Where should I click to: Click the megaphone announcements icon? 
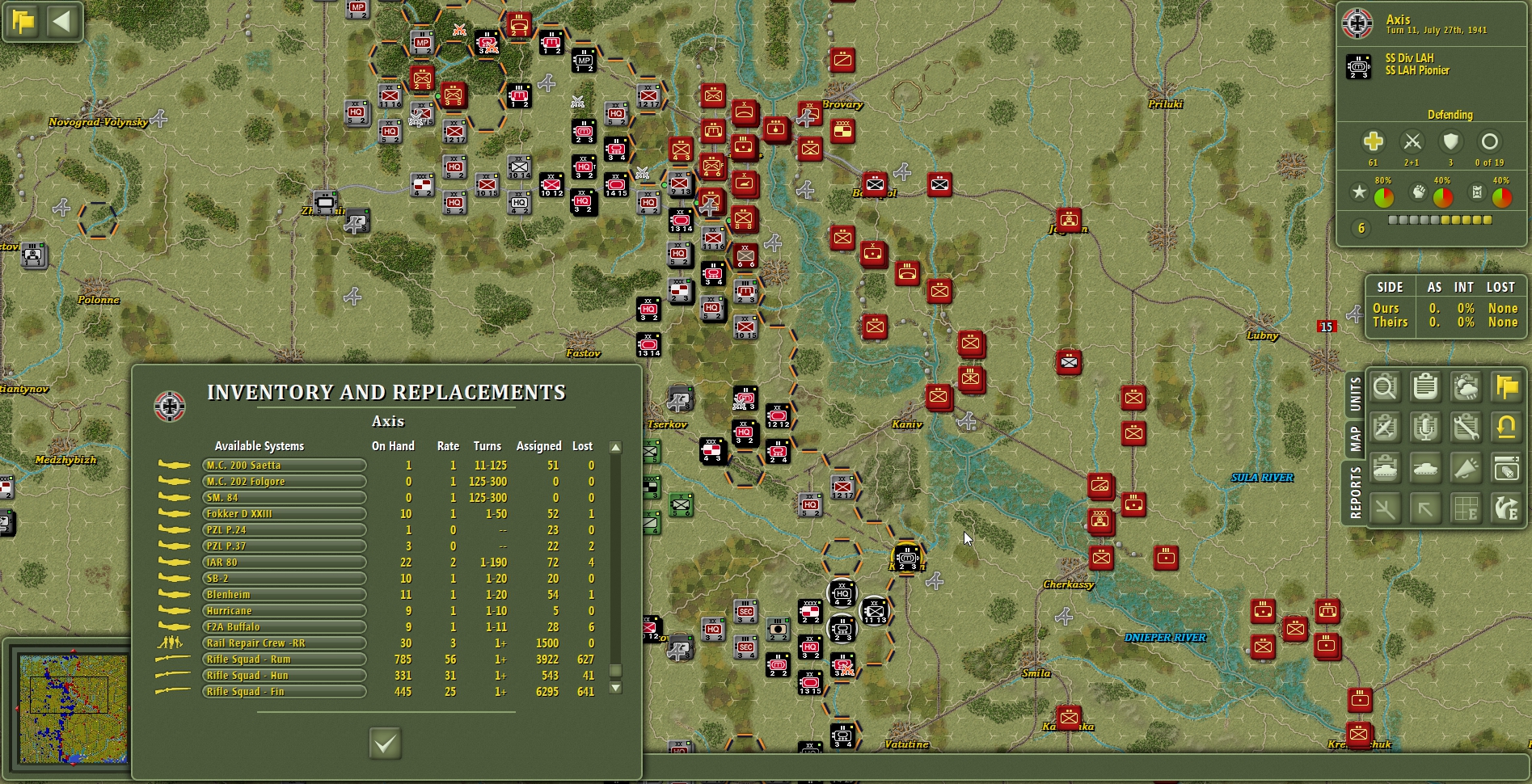click(x=1466, y=468)
